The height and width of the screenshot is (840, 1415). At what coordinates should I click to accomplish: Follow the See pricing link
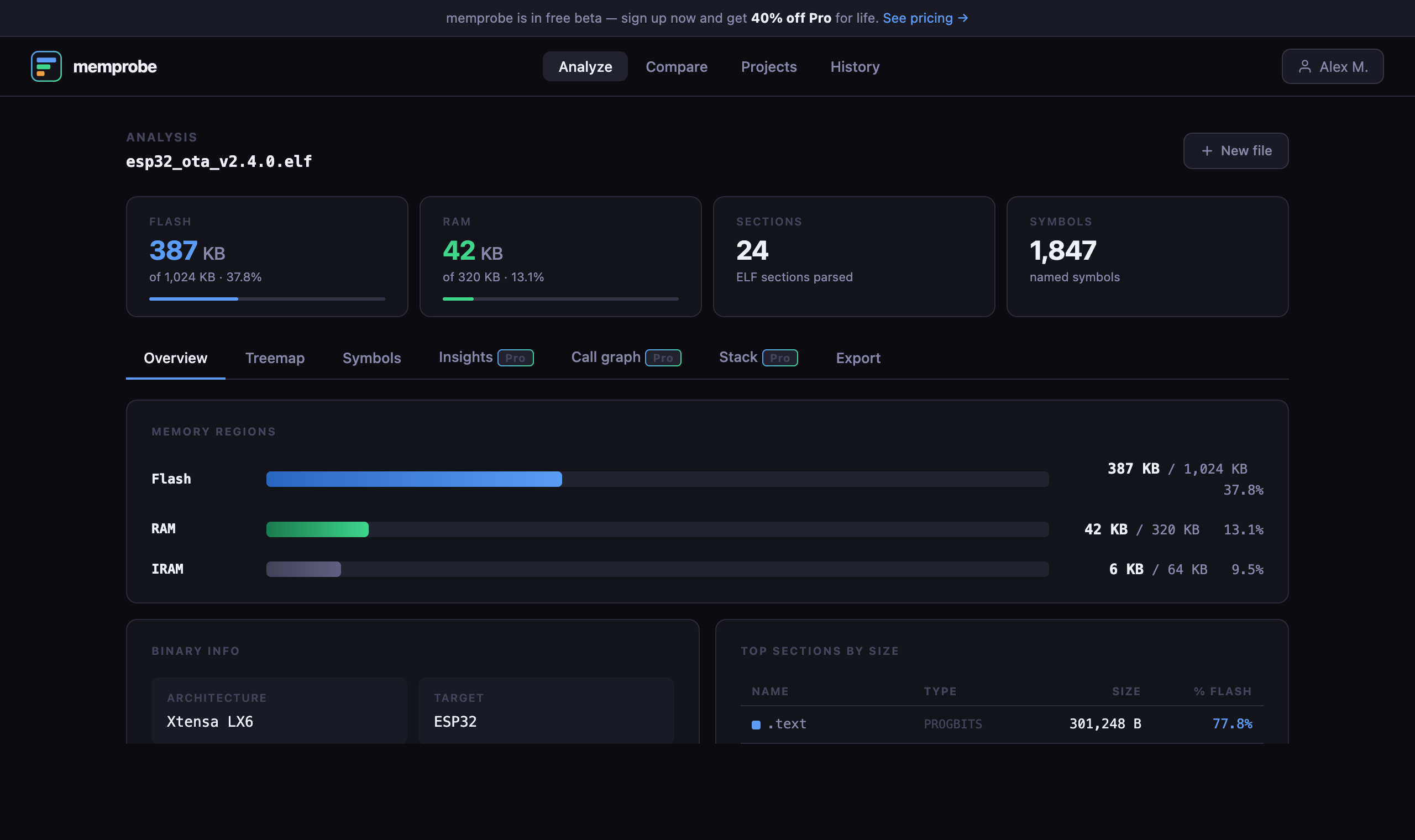click(x=925, y=18)
